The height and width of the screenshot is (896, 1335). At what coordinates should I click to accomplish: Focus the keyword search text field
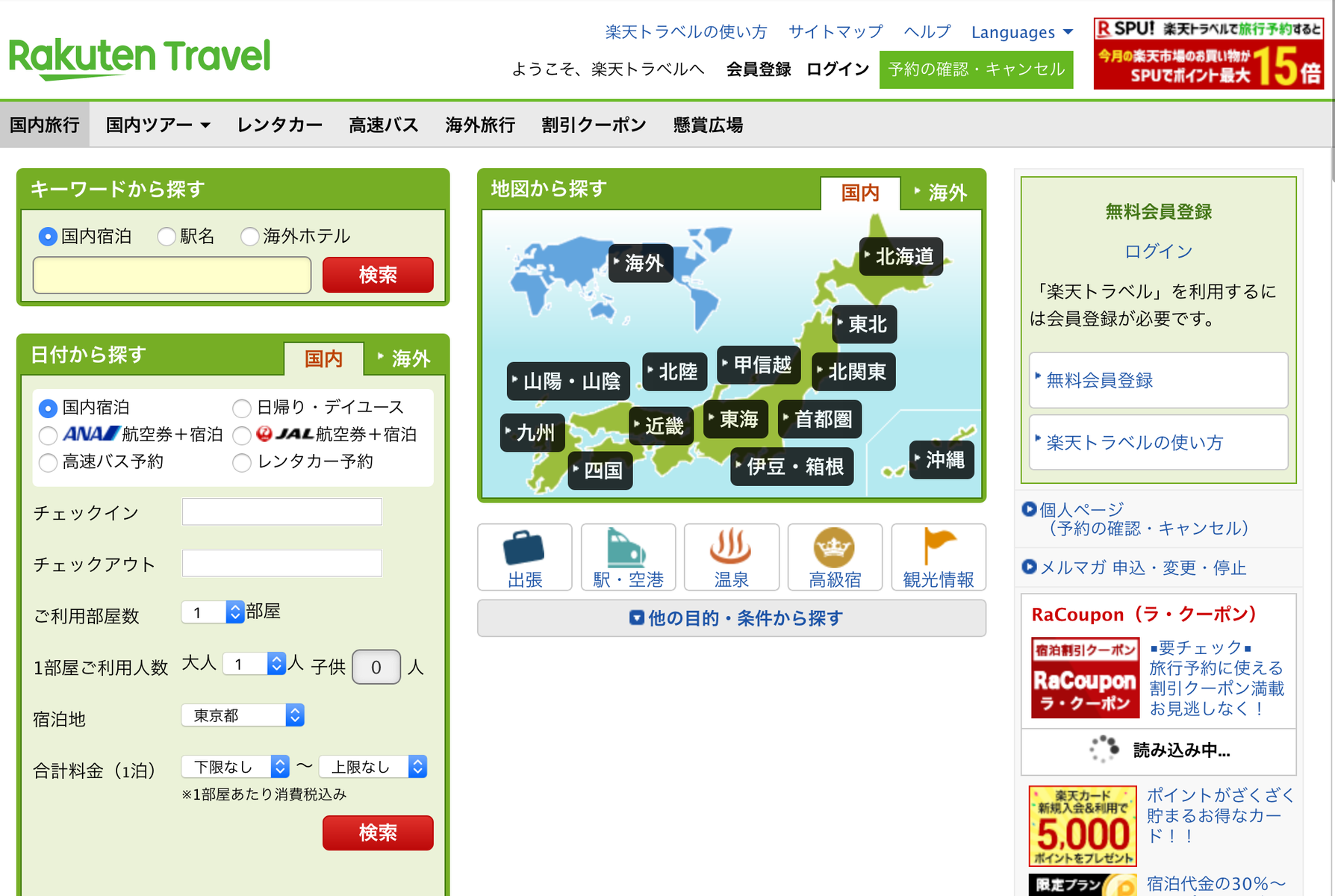click(x=172, y=275)
